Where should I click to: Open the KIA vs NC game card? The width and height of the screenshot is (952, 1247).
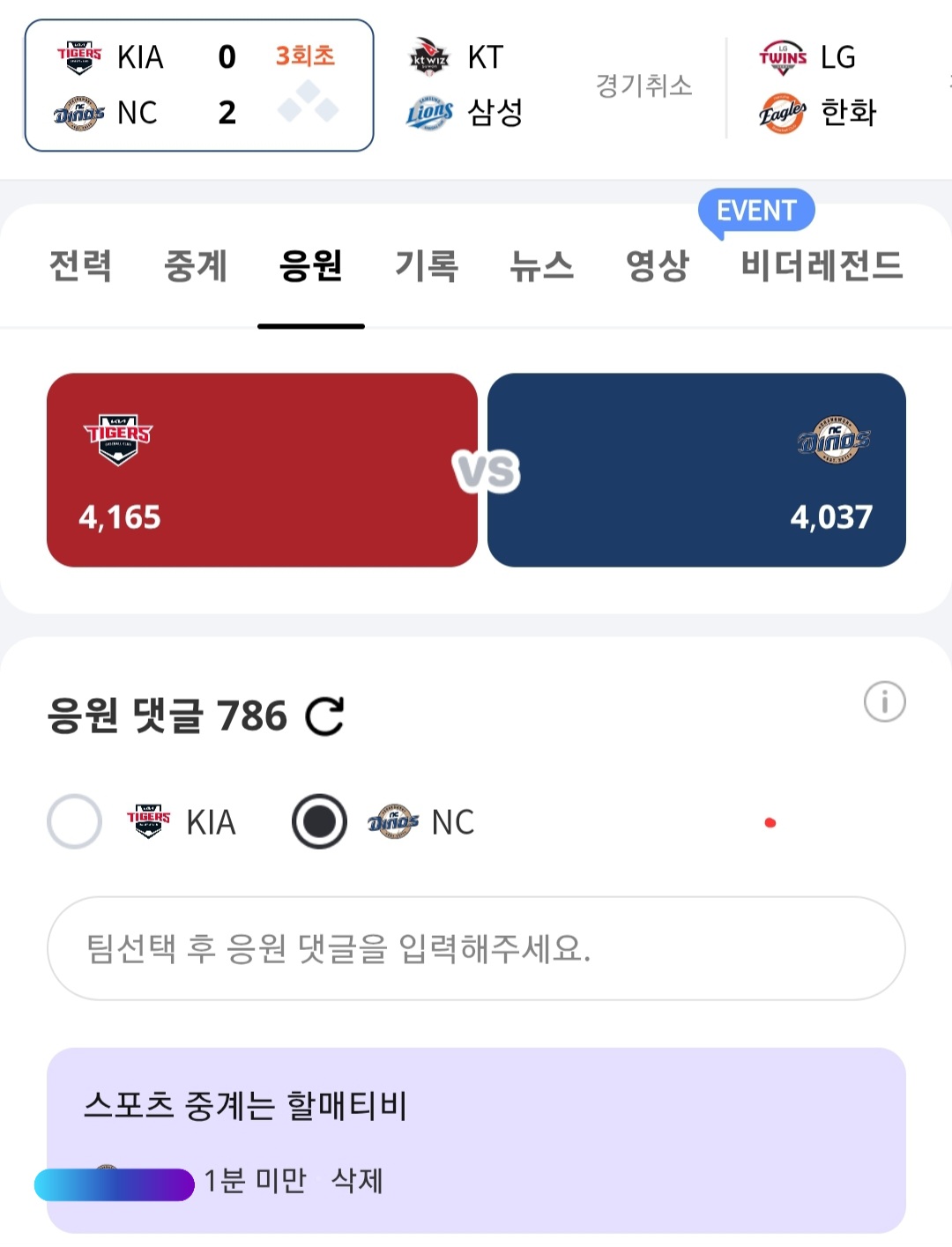(x=199, y=85)
